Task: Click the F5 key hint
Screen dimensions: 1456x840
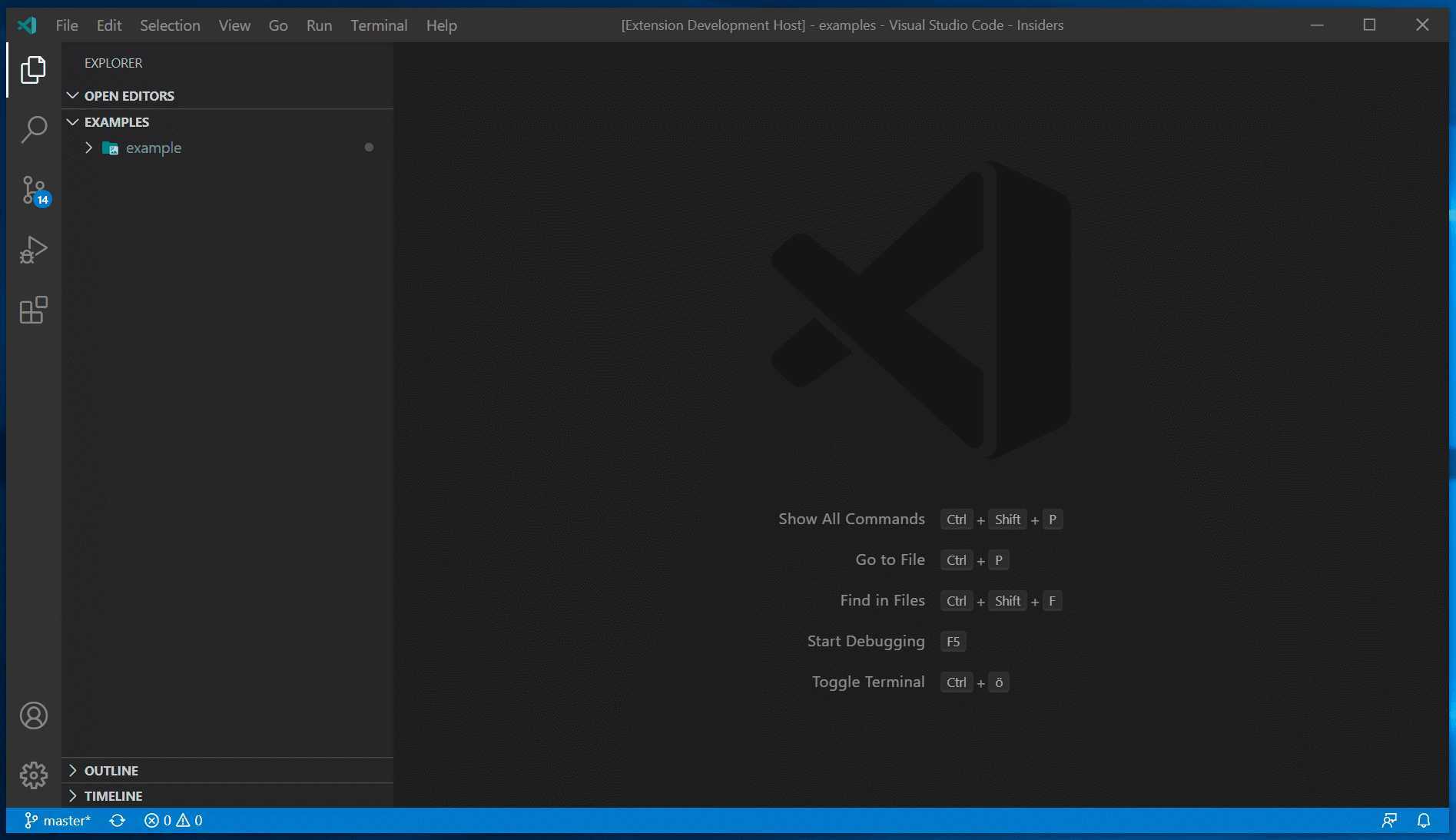Action: 953,642
